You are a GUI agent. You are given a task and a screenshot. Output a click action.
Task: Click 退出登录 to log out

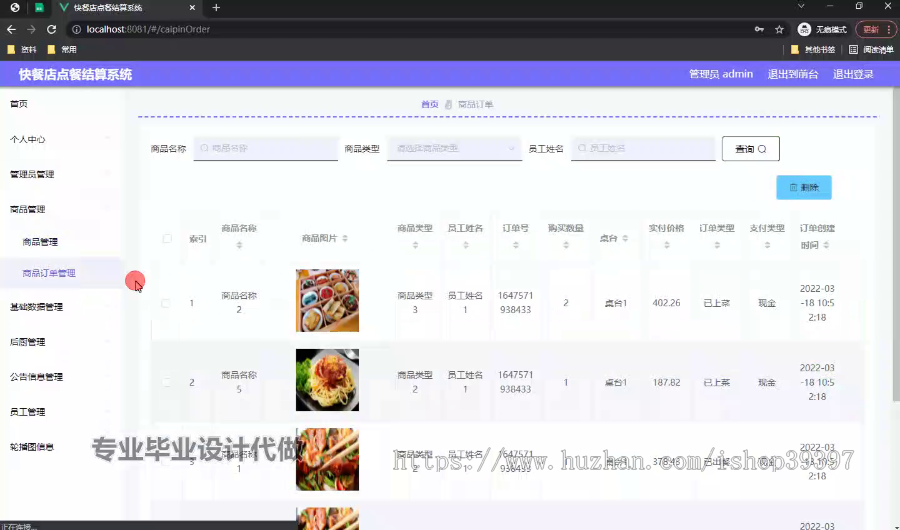tap(853, 74)
